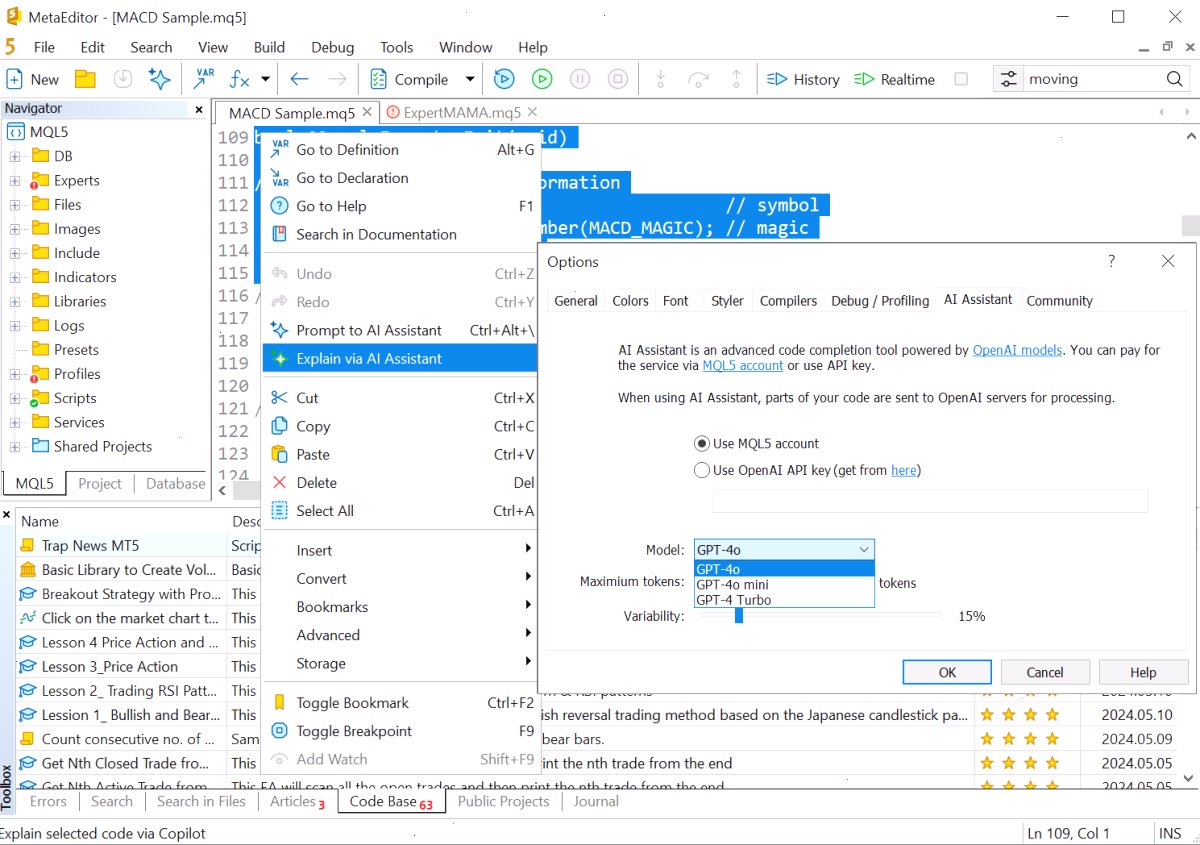Follow the 'MQL5 account' link

[x=743, y=365]
